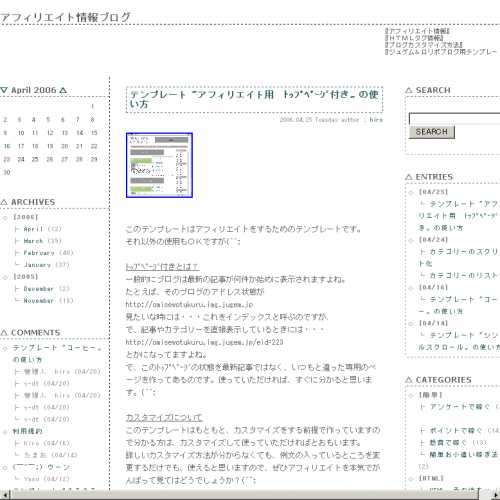Click the [簡単] category group heading
Screen dimensions: 500x500
pyautogui.click(x=430, y=395)
